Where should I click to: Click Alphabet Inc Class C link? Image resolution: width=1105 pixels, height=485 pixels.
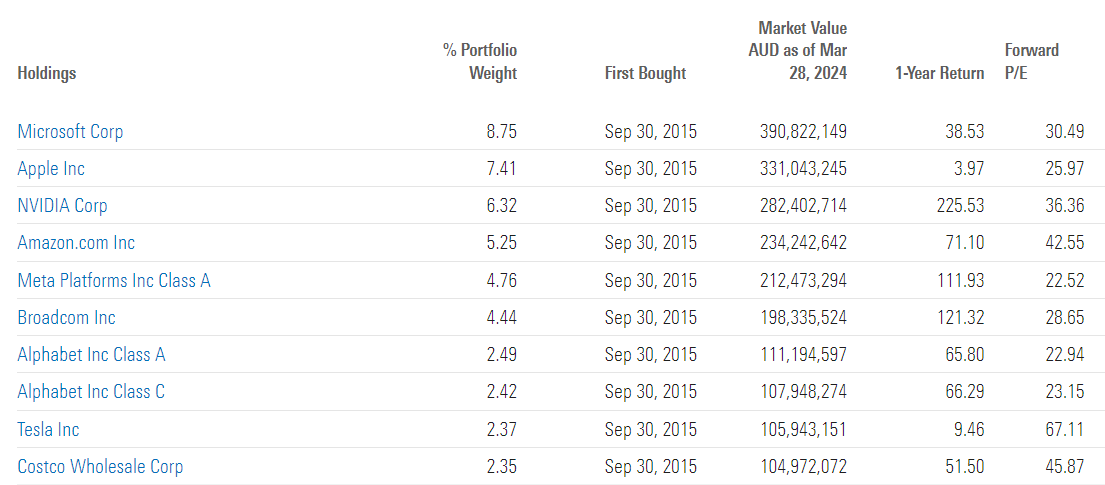tap(92, 392)
